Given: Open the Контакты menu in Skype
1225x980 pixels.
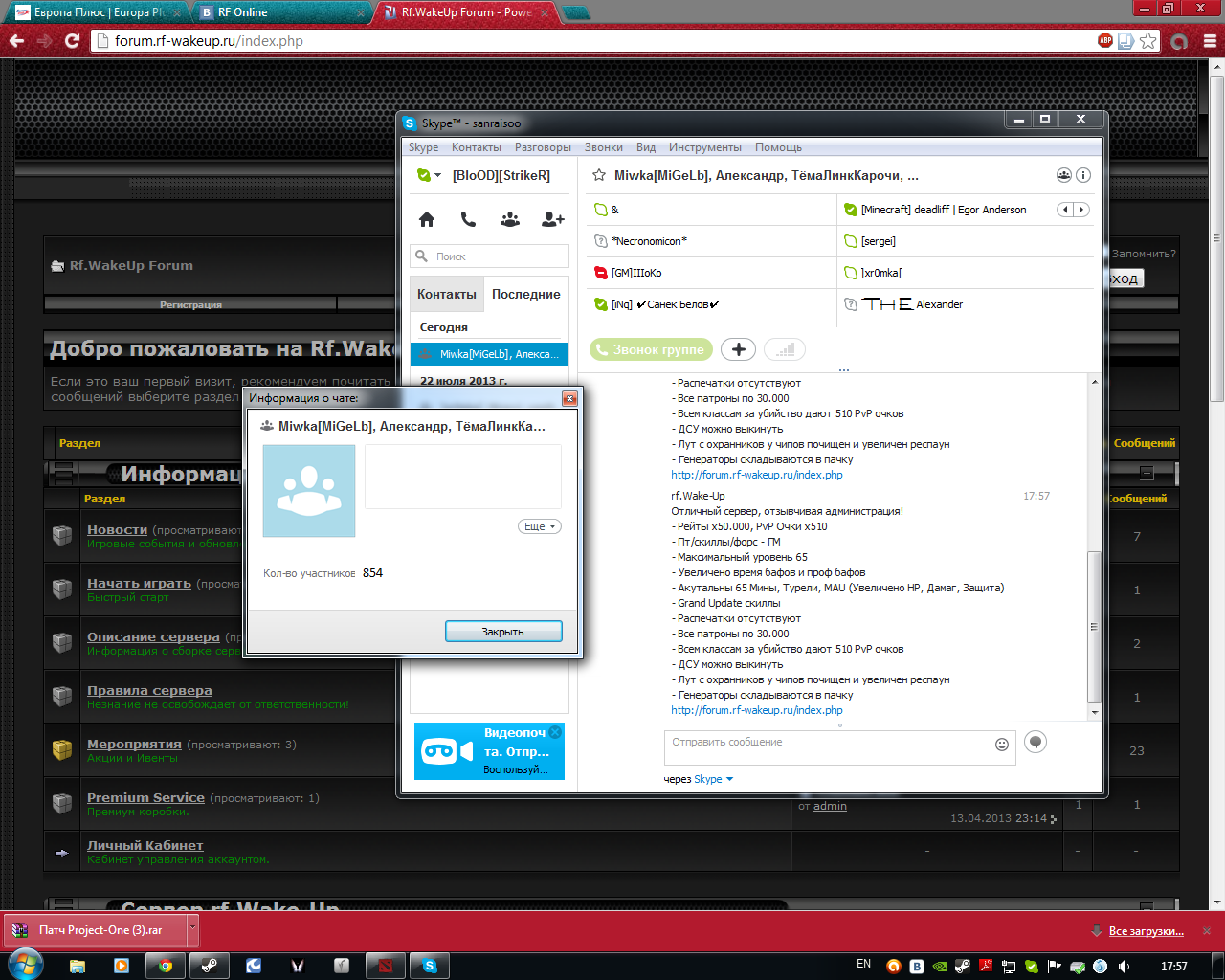Looking at the screenshot, I should coord(477,147).
